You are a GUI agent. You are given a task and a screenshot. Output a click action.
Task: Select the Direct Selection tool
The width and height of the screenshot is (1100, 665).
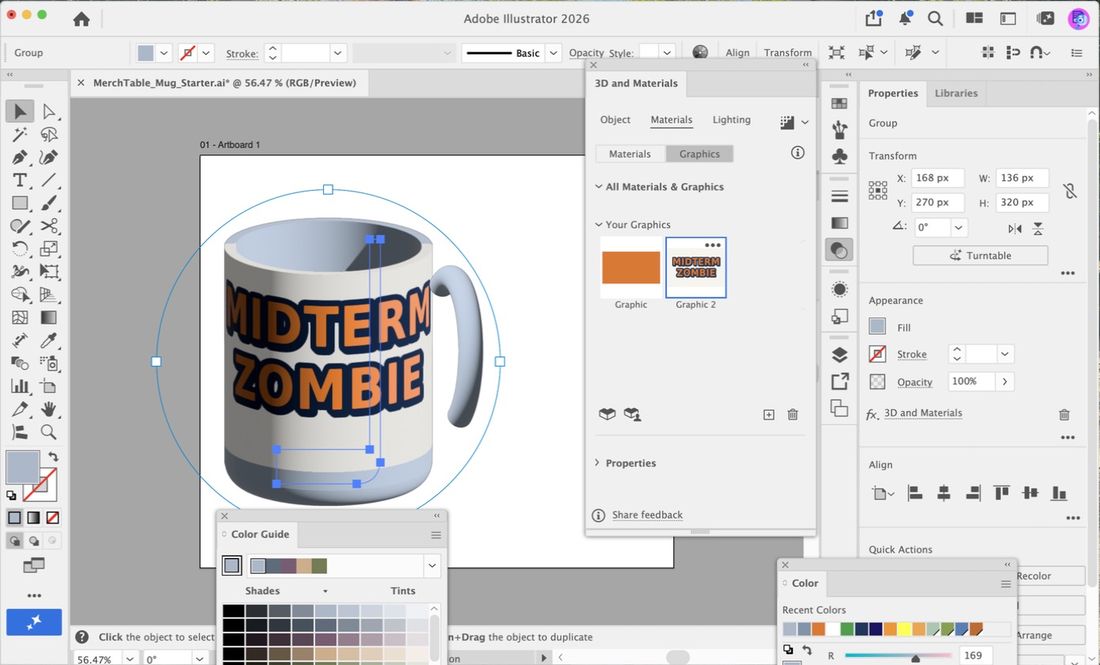48,111
